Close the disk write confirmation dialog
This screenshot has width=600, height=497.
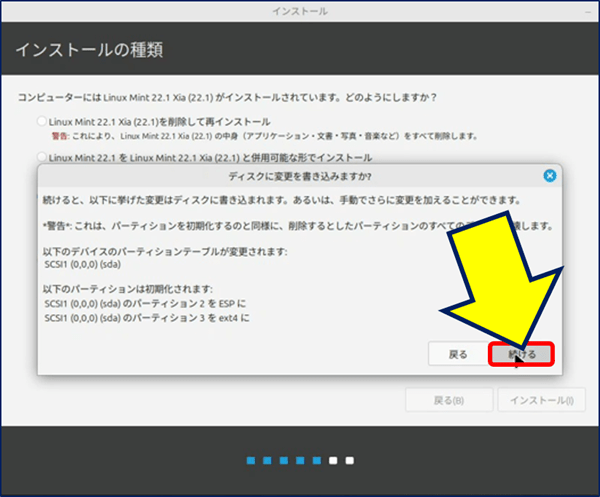click(550, 176)
